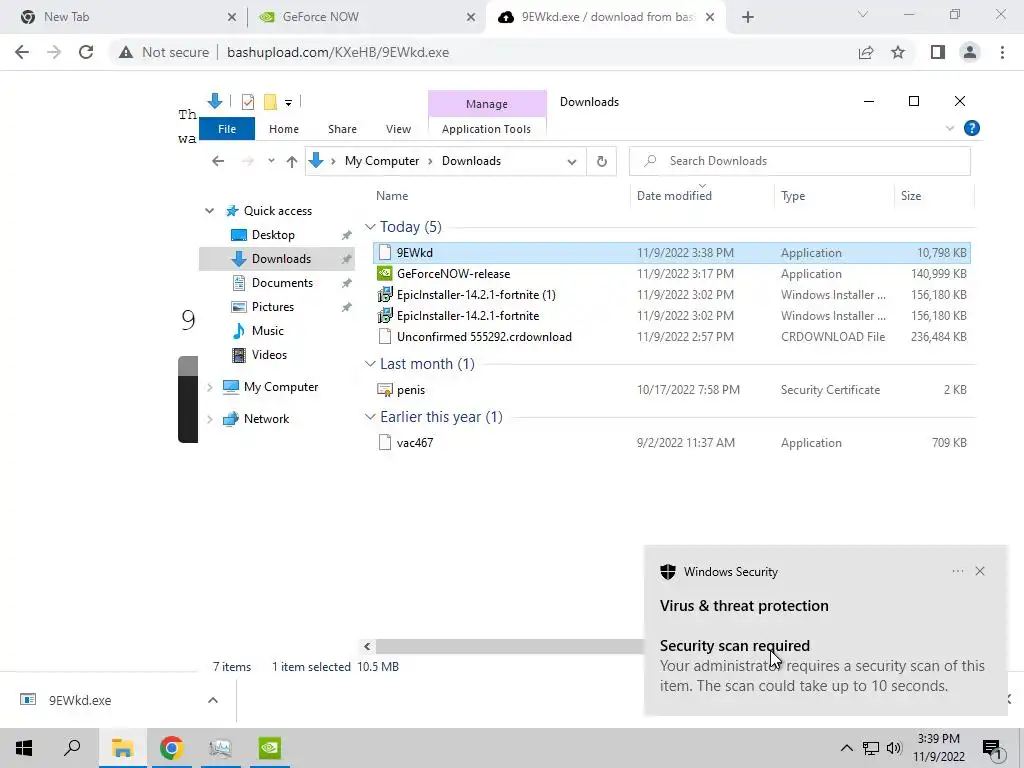This screenshot has width=1024, height=768.
Task: Sort files by Name column
Action: click(x=392, y=196)
